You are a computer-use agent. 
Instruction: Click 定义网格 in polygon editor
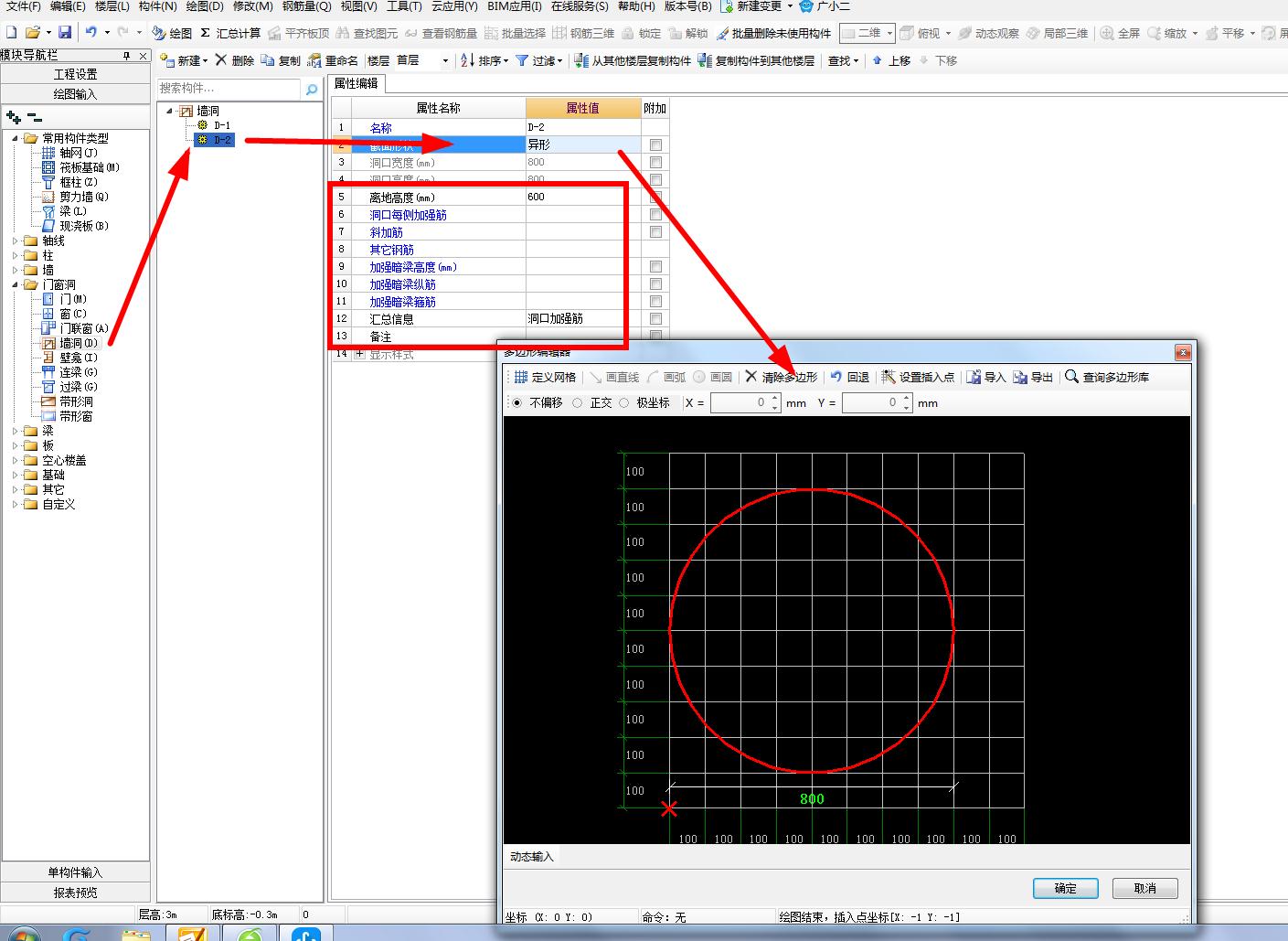tap(545, 377)
